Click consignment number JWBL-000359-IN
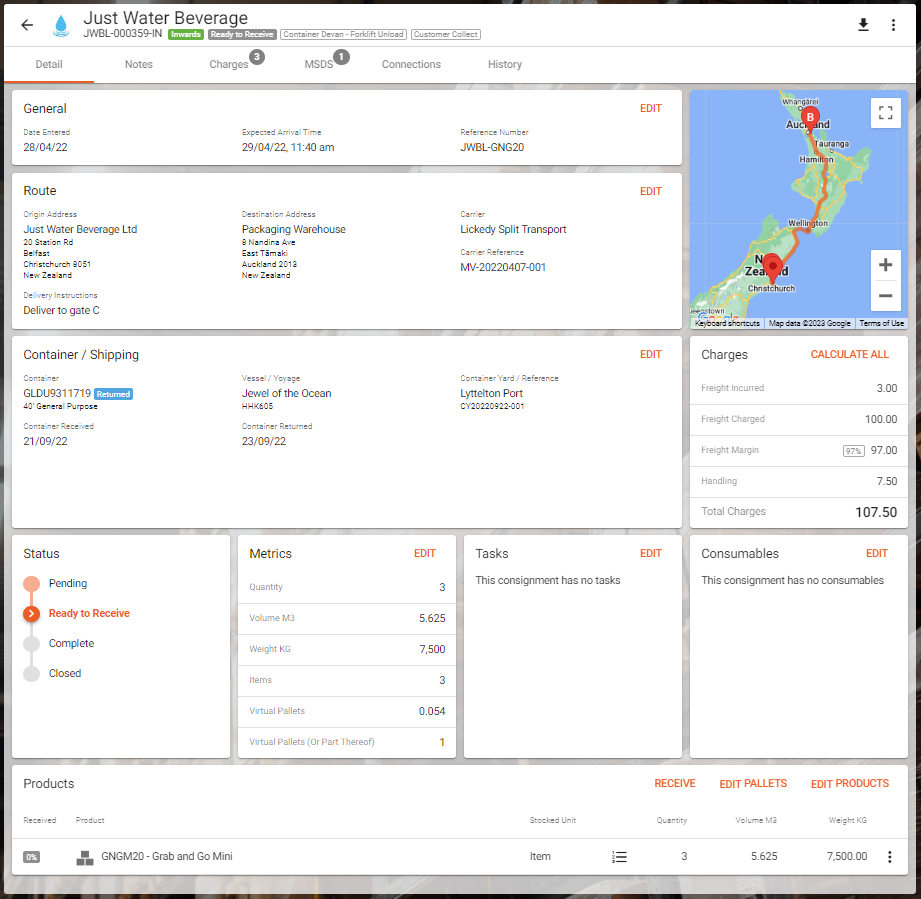This screenshot has height=899, width=921. point(122,33)
